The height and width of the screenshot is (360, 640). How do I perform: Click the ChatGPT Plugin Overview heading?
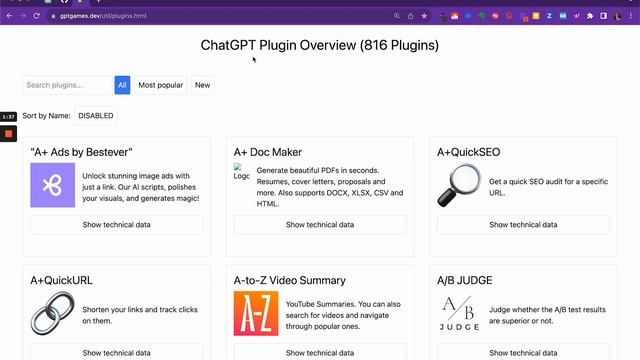(320, 45)
